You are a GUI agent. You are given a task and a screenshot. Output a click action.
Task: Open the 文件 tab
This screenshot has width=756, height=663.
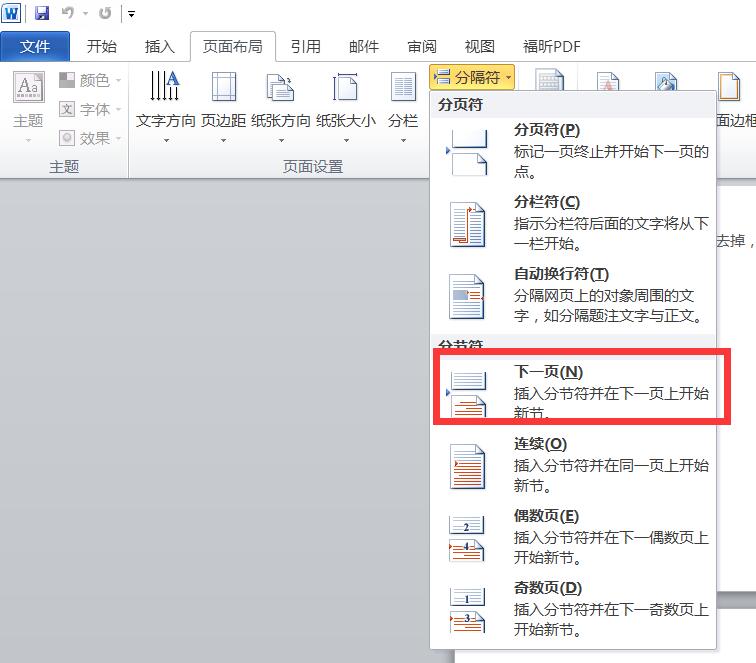pyautogui.click(x=35, y=47)
